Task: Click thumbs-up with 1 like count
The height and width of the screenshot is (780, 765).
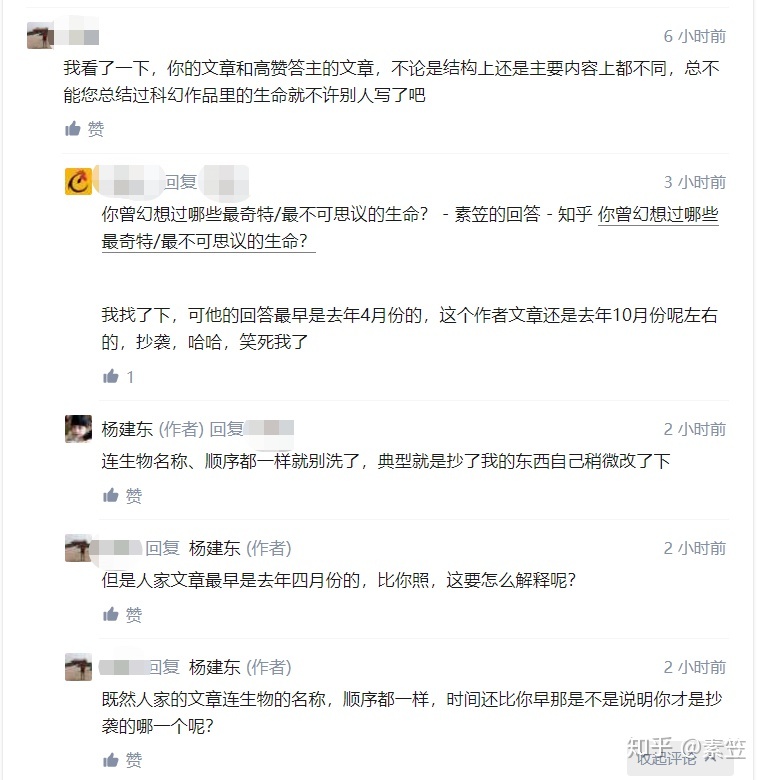Action: click(117, 377)
